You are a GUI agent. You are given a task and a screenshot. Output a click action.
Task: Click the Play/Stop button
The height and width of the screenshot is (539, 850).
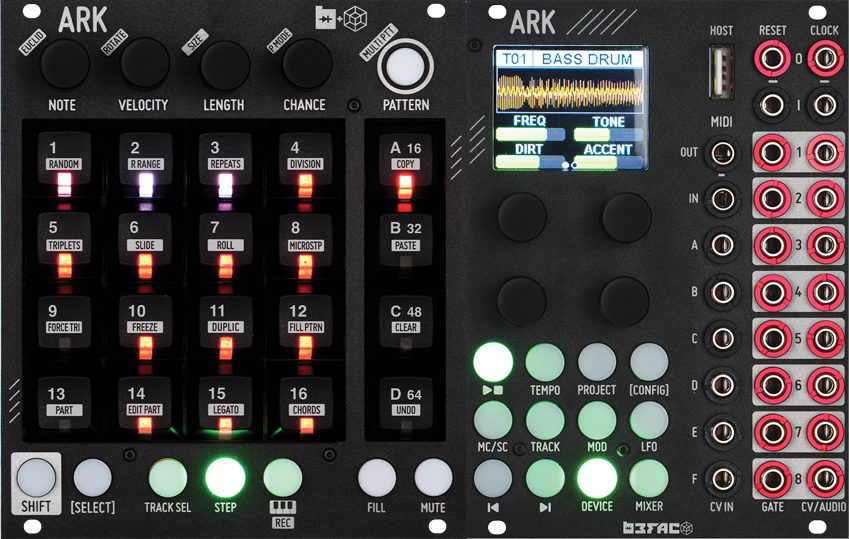pos(493,362)
